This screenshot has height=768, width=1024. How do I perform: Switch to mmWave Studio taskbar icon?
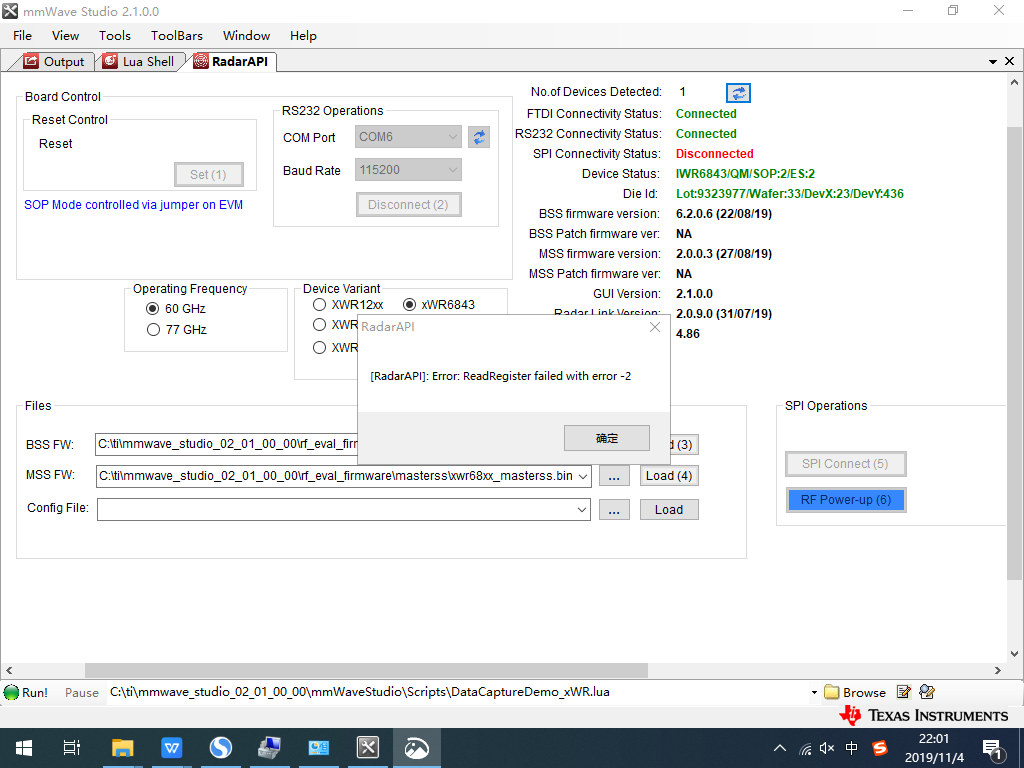point(368,748)
